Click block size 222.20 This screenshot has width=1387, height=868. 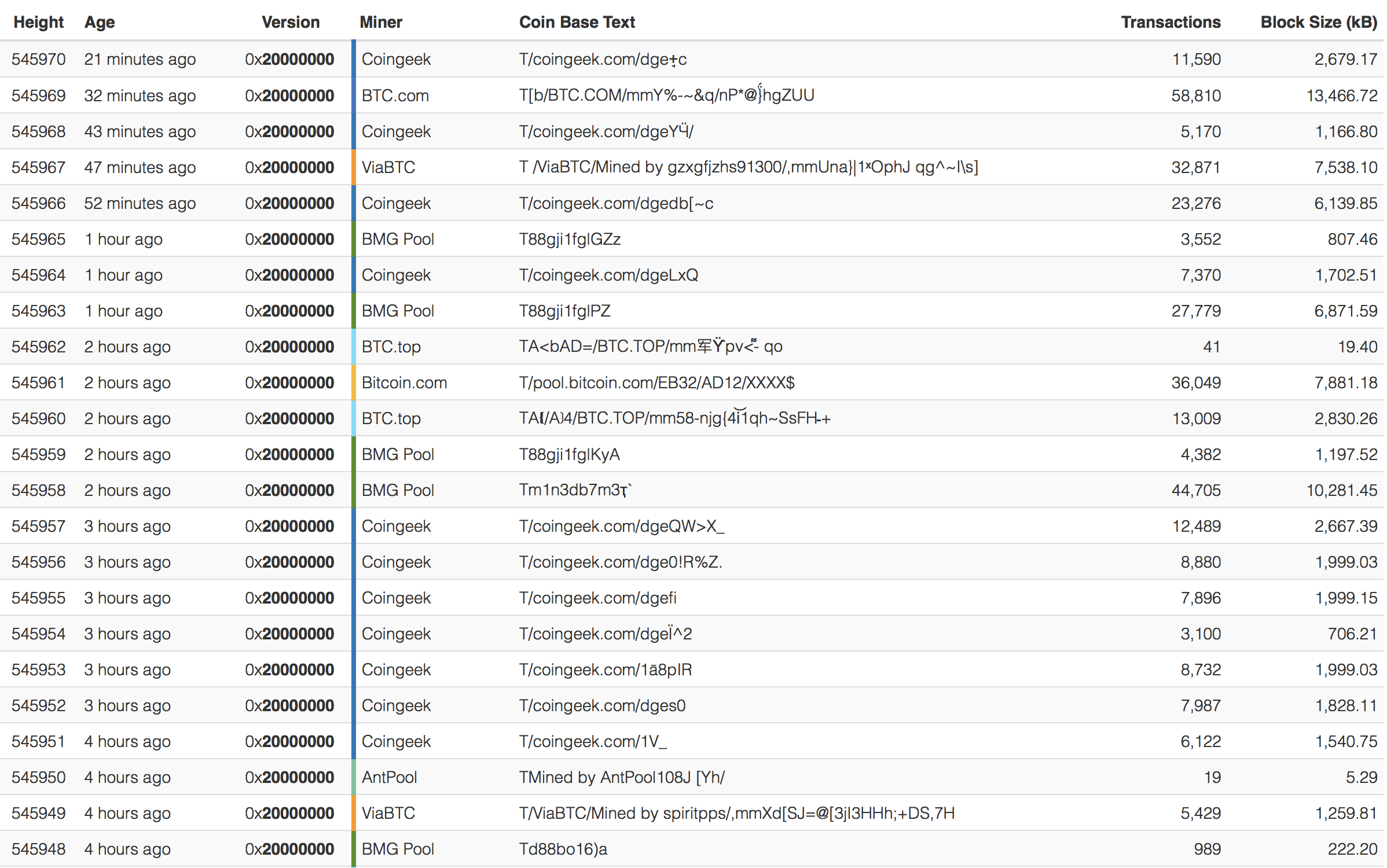pos(1353,849)
